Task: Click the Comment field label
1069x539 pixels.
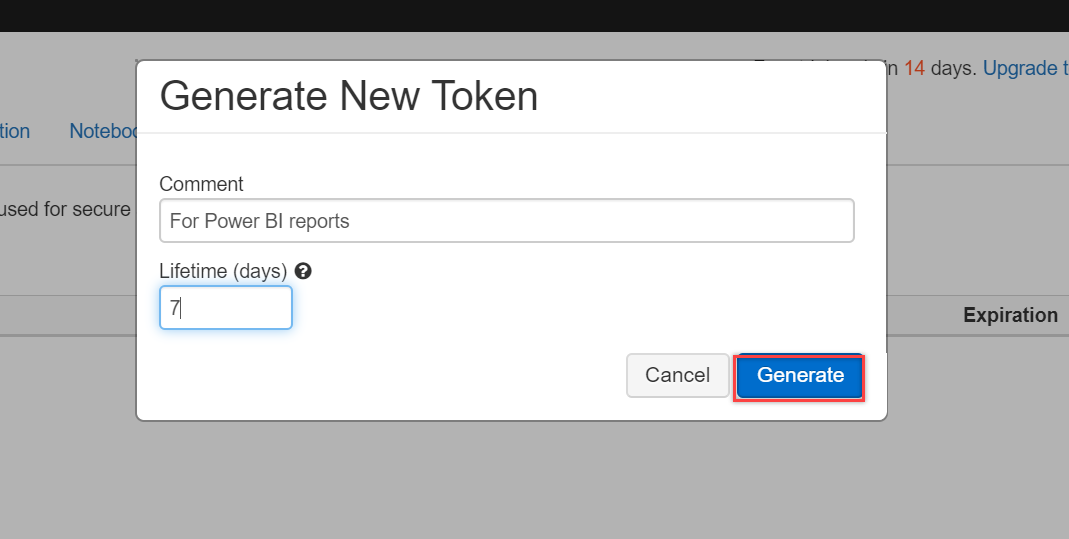Action: tap(201, 184)
